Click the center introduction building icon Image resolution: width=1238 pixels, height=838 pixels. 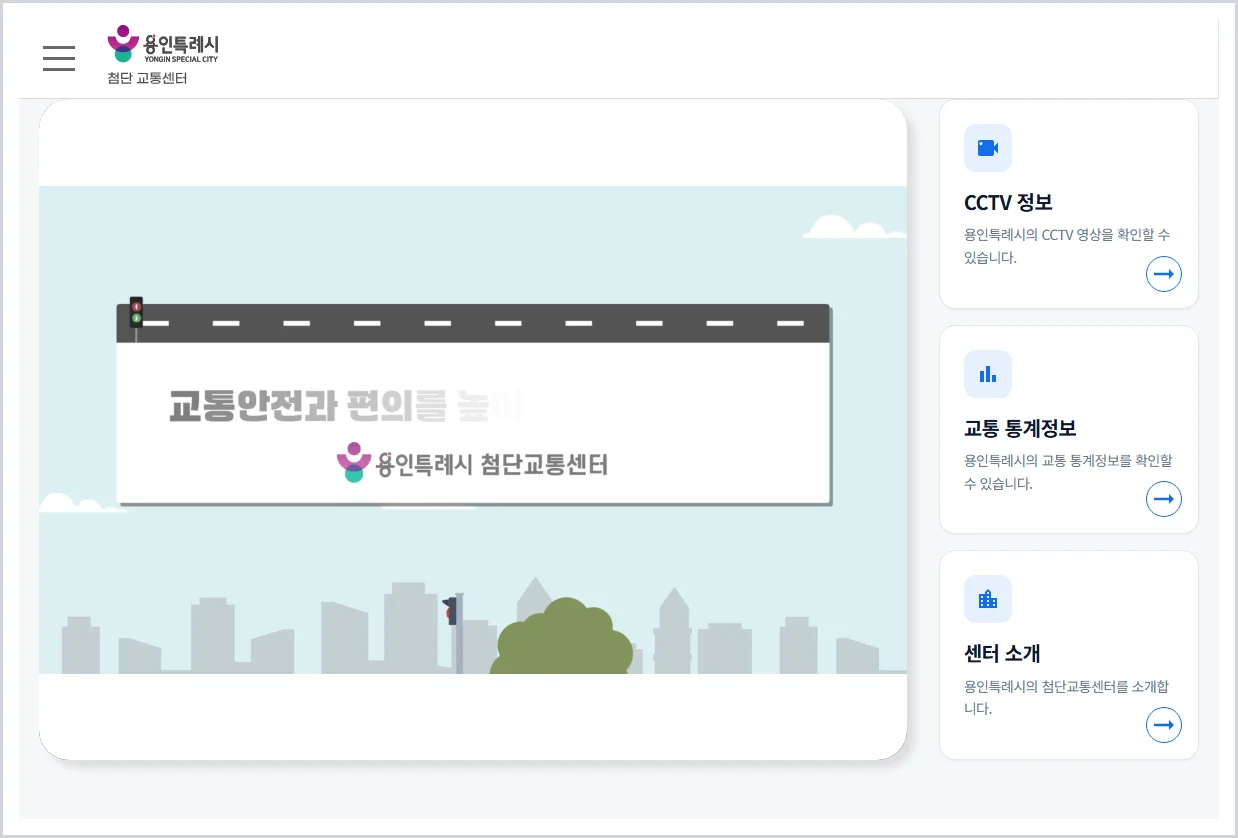click(x=988, y=599)
